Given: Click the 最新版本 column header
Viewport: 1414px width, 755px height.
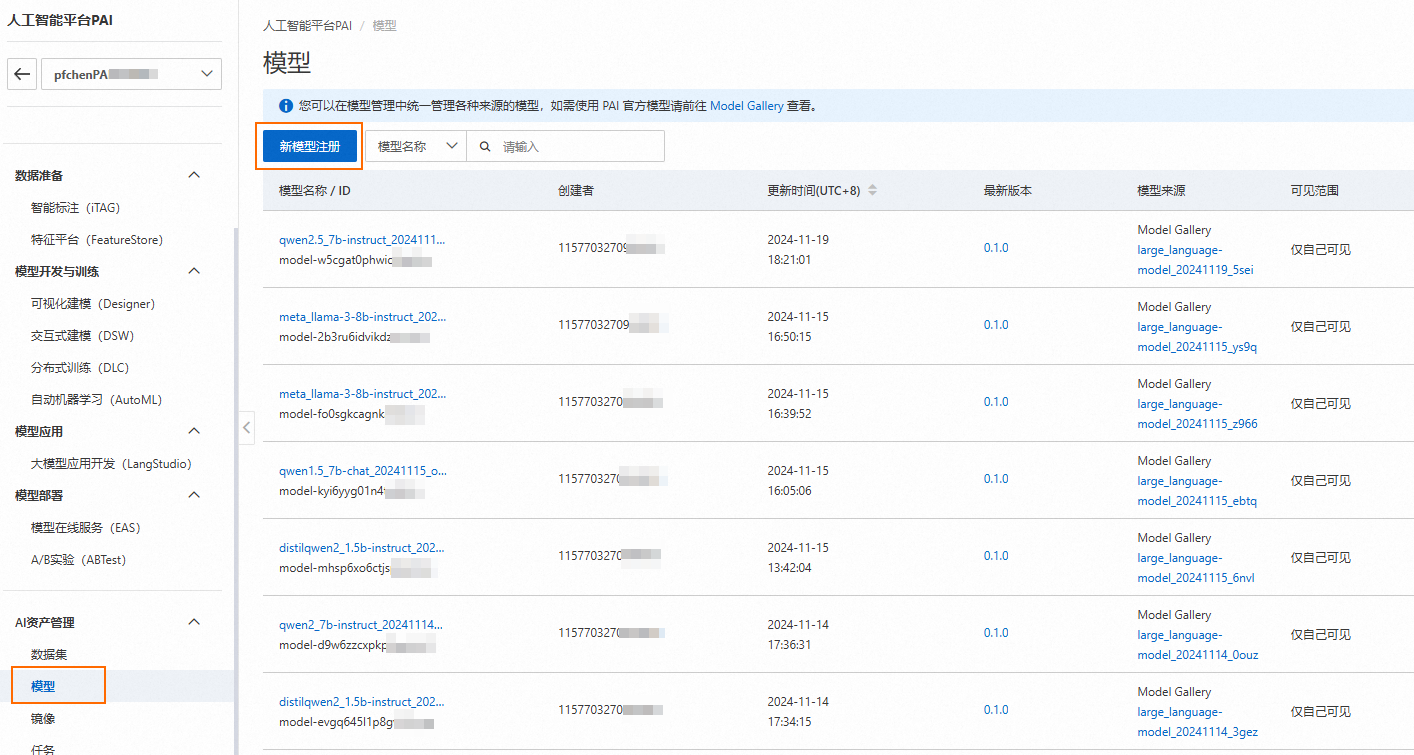Looking at the screenshot, I should tap(1007, 190).
